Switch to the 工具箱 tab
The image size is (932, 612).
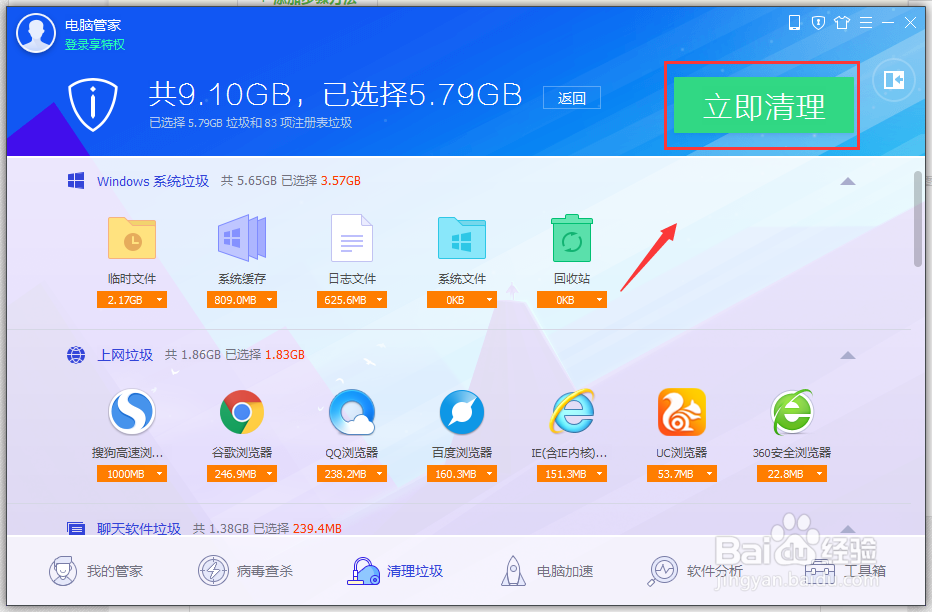pos(845,571)
